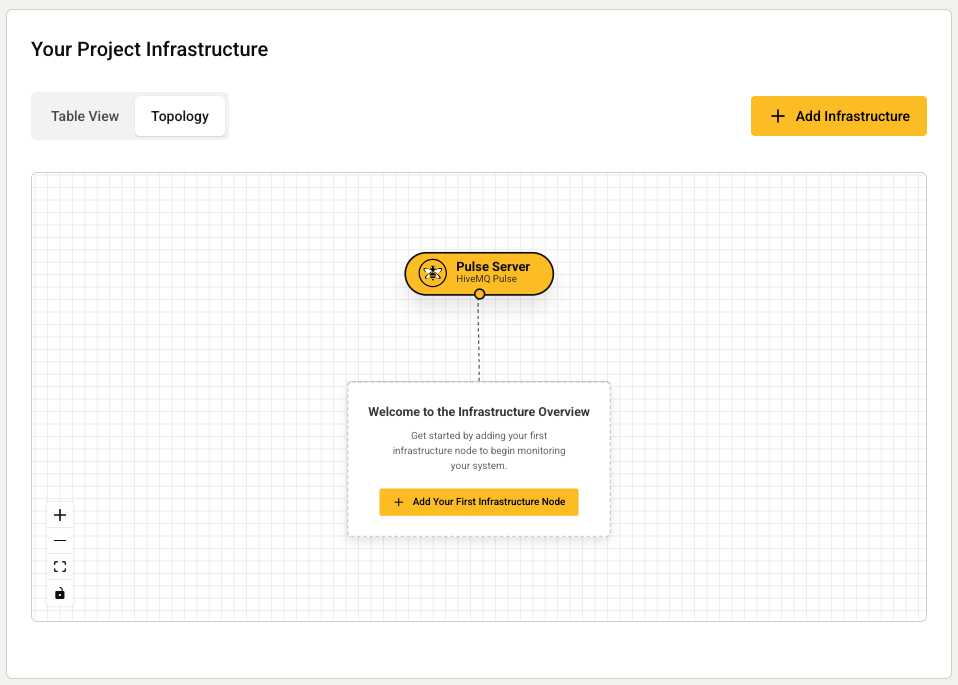This screenshot has width=958, height=685.
Task: Click the plus icon in Add Infrastructure
Action: (x=778, y=116)
